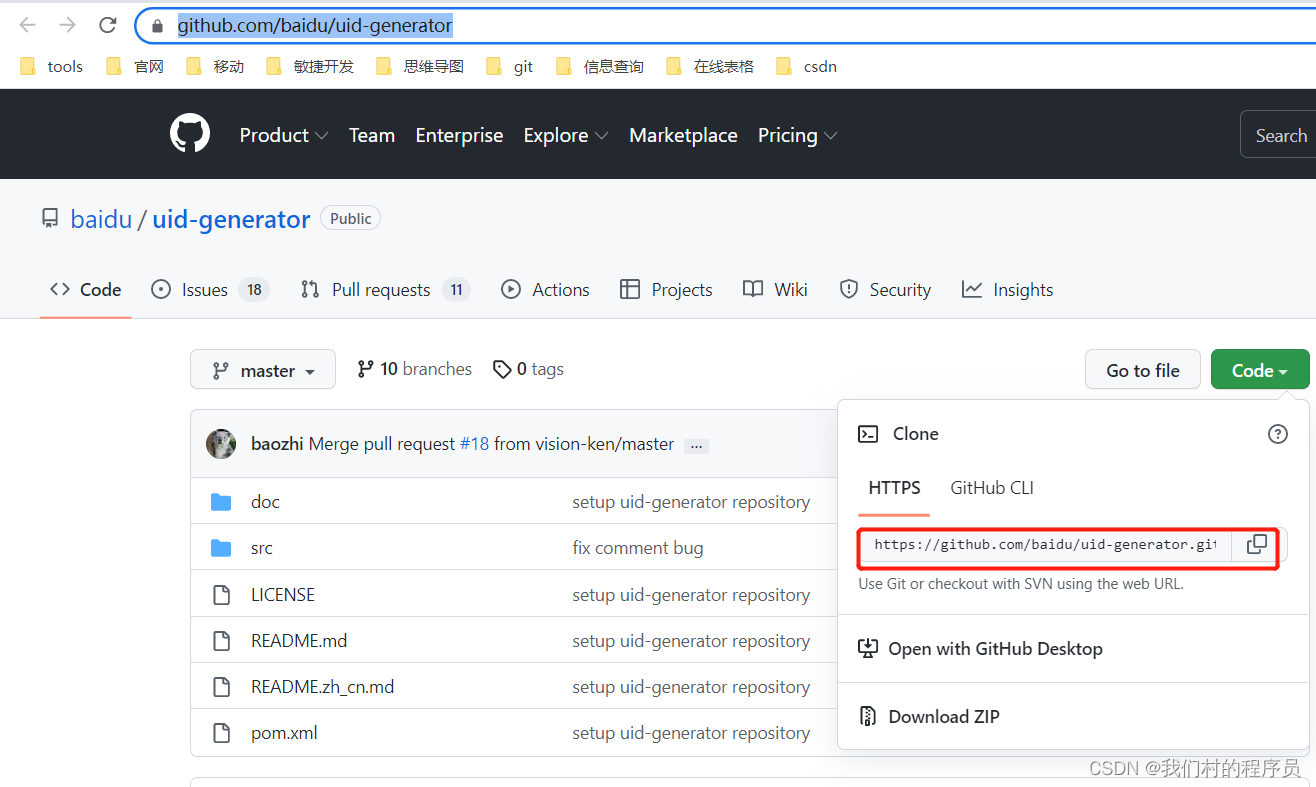Open the baidu owner link

coord(101,219)
